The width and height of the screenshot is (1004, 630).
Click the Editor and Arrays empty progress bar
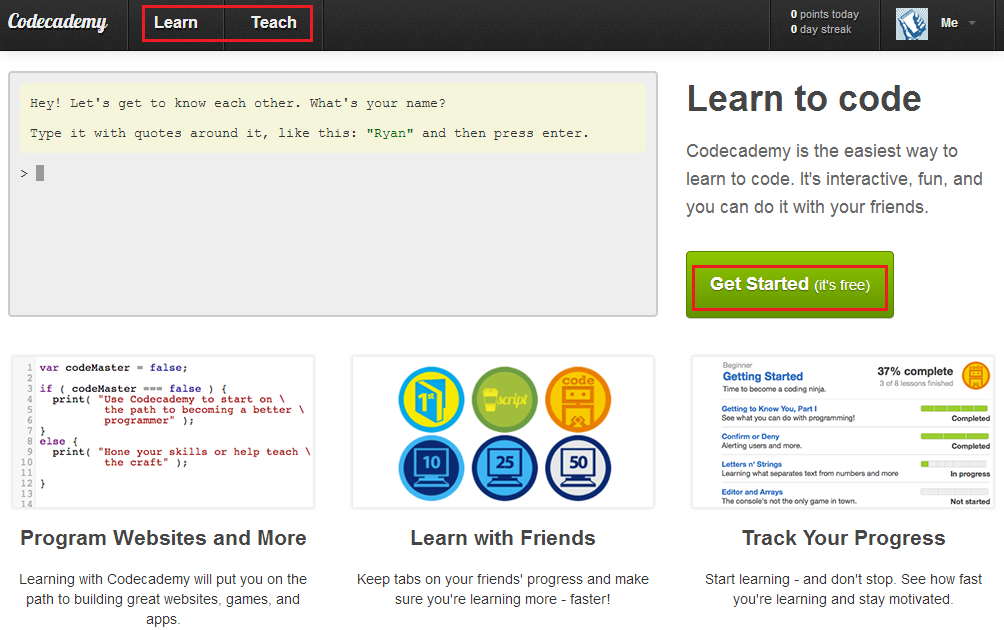(x=954, y=492)
